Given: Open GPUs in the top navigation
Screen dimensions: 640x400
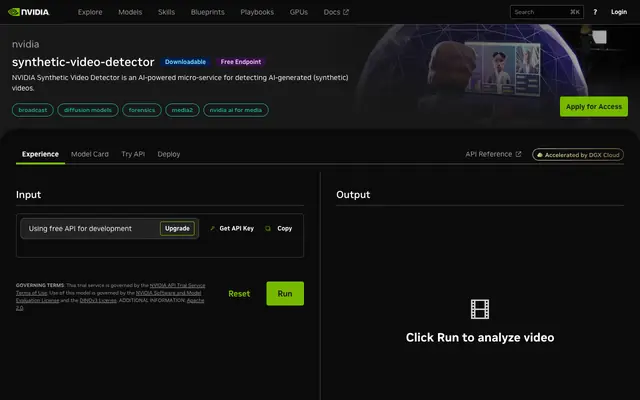Looking at the screenshot, I should [299, 12].
